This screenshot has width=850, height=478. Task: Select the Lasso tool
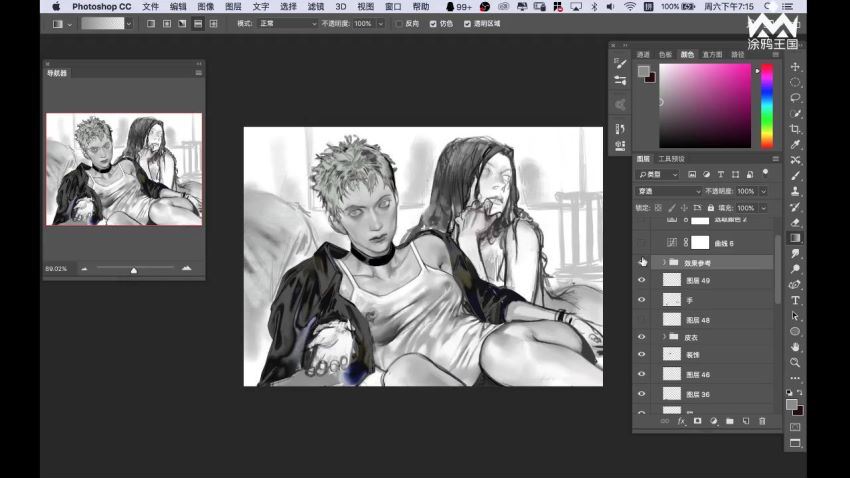(x=795, y=98)
